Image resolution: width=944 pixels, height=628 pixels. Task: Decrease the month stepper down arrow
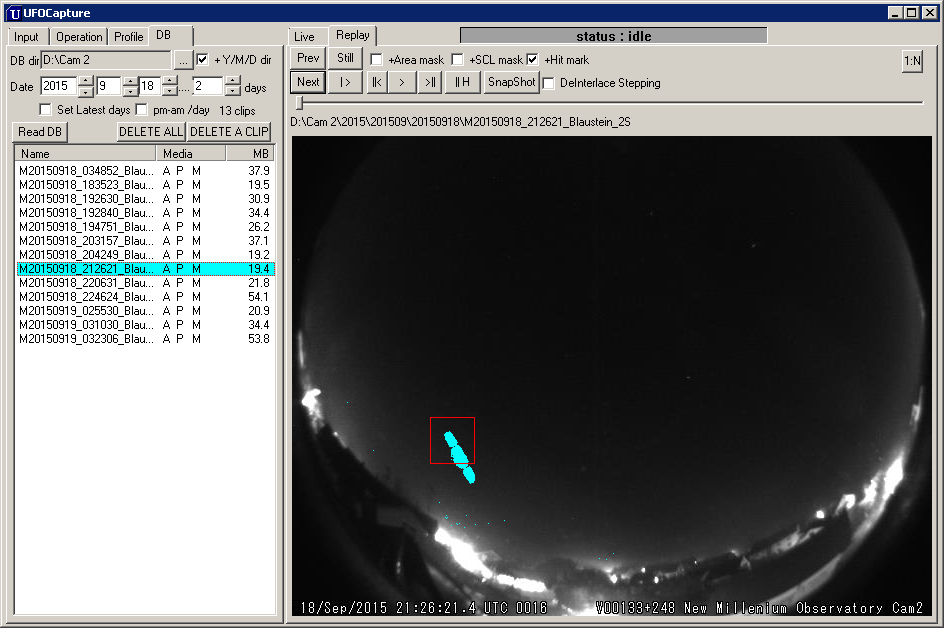(130, 92)
